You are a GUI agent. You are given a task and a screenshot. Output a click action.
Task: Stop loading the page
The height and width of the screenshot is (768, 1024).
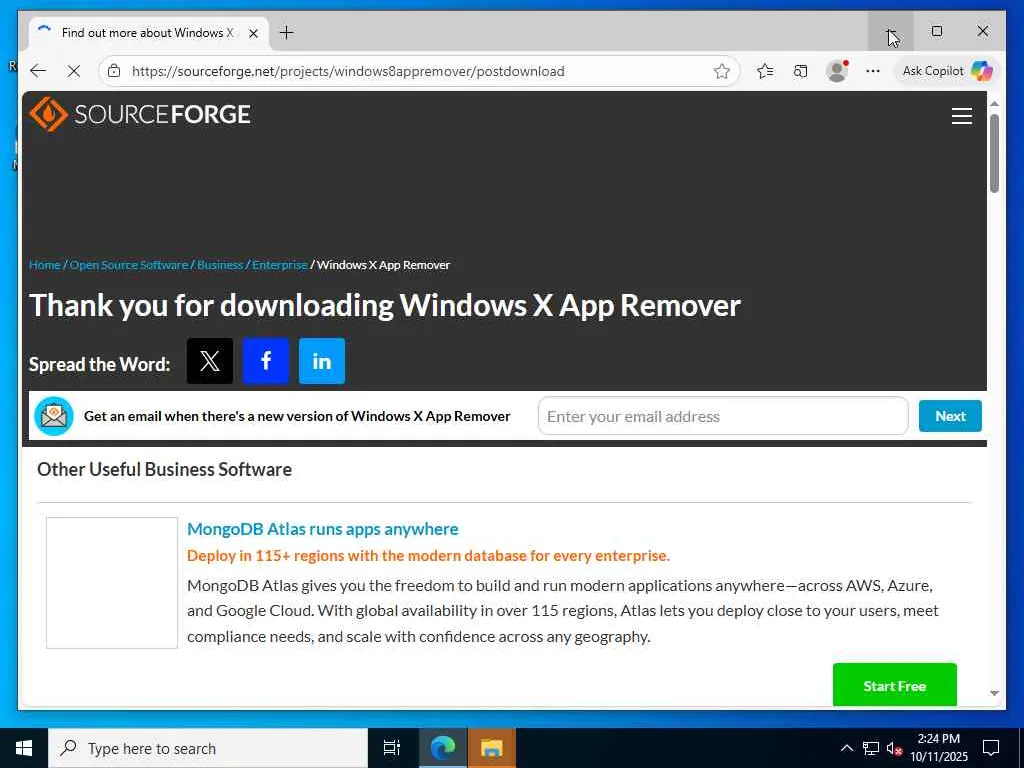point(74,71)
